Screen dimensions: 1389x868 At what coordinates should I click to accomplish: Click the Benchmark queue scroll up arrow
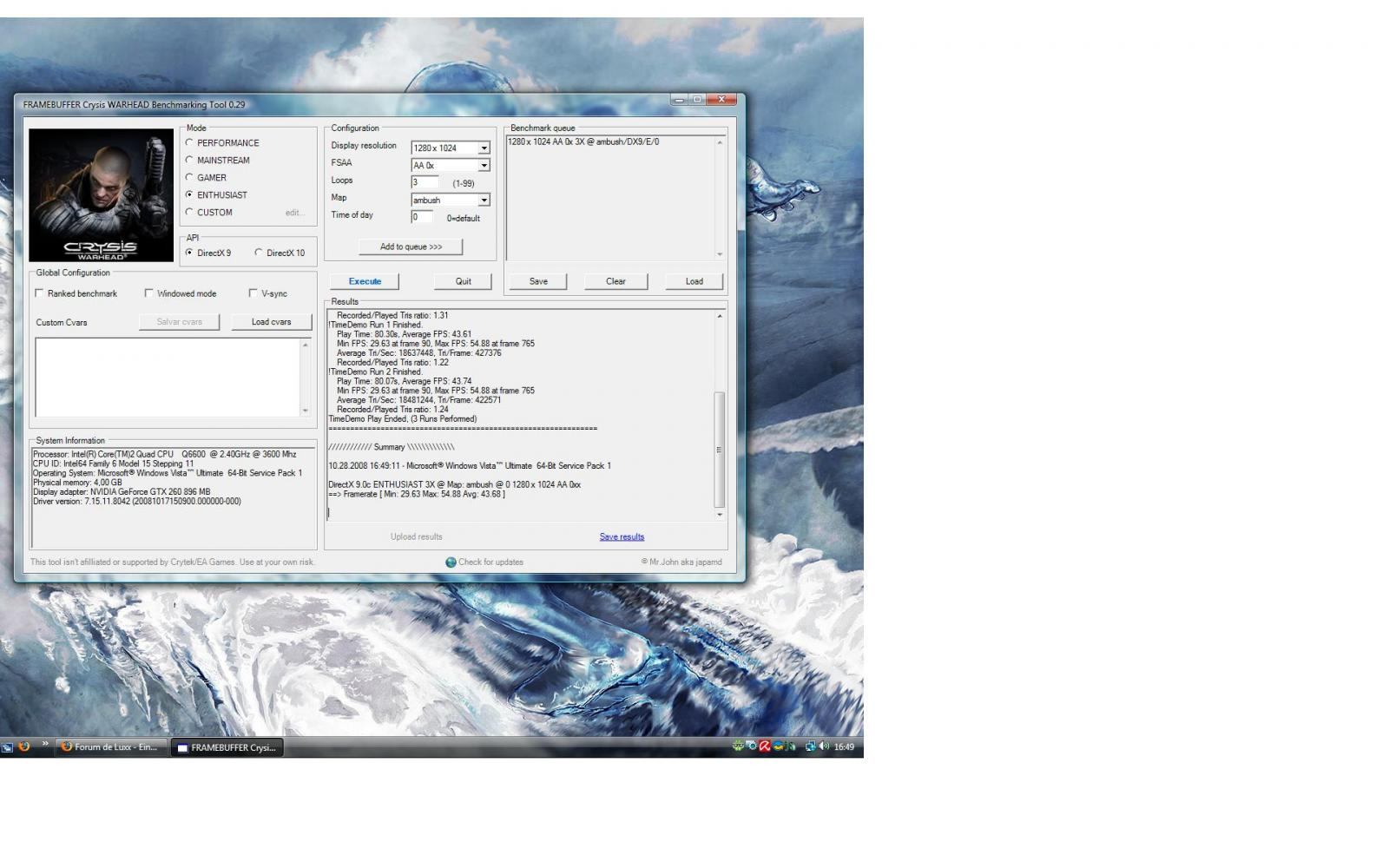(x=719, y=143)
